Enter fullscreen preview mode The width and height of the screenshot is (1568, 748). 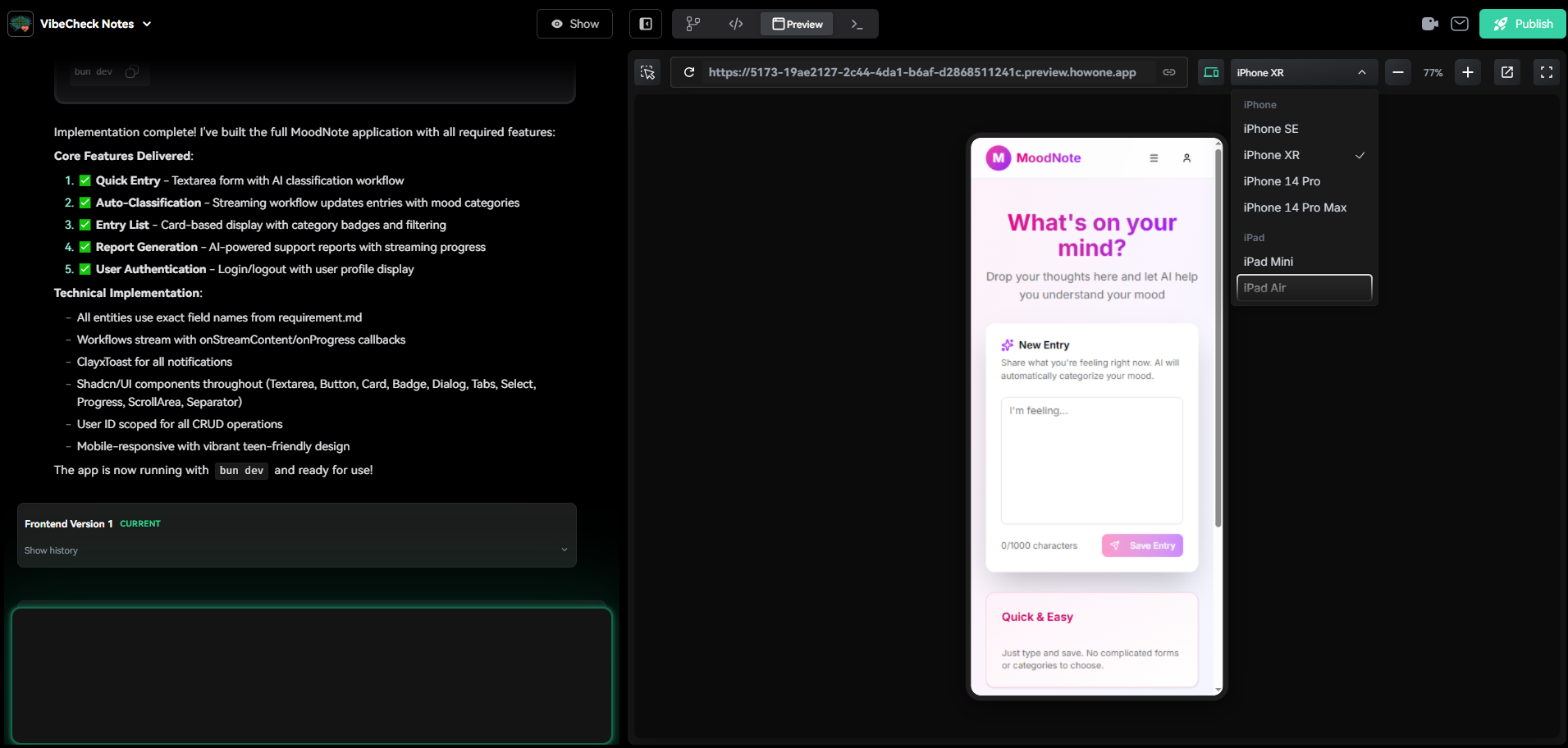[1547, 72]
